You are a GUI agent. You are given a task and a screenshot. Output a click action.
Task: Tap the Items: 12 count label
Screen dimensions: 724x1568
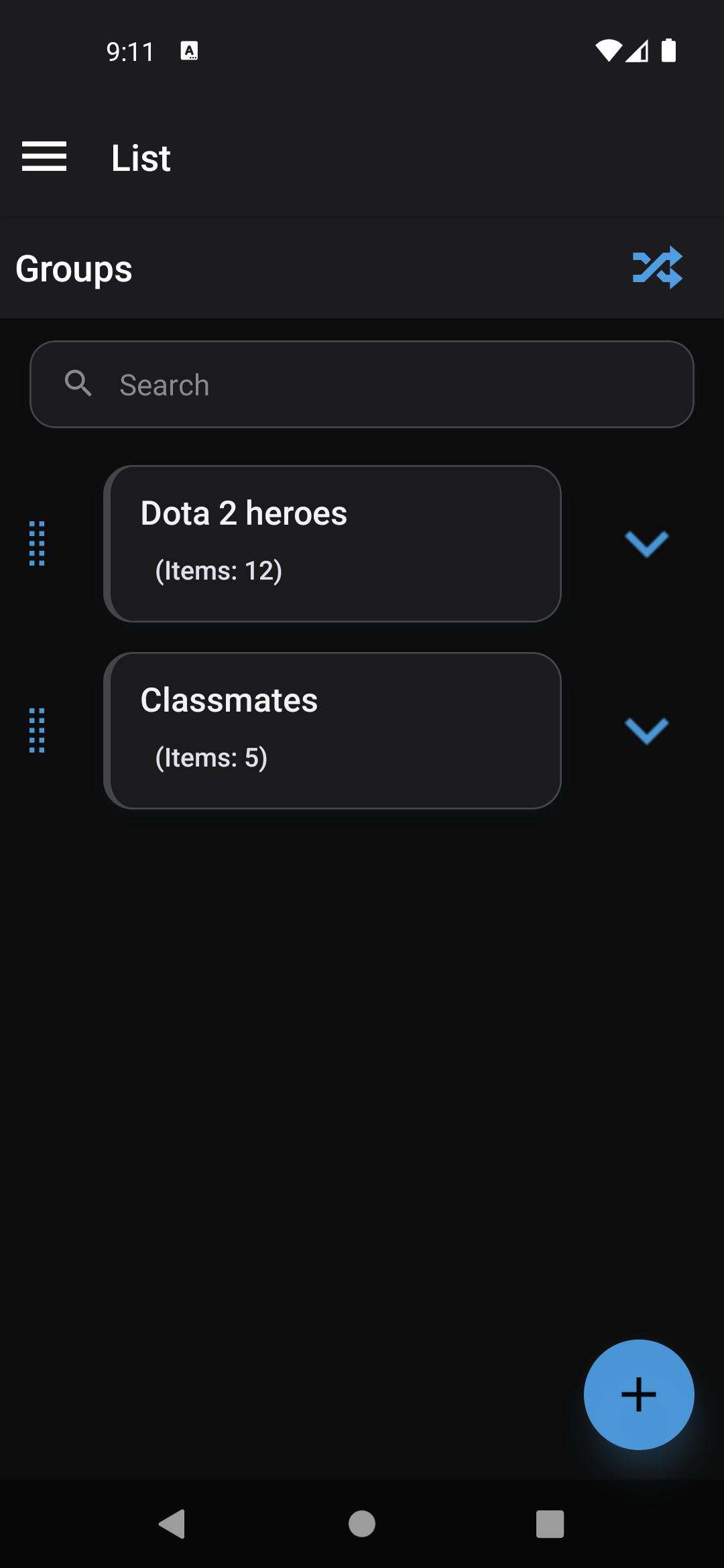219,571
